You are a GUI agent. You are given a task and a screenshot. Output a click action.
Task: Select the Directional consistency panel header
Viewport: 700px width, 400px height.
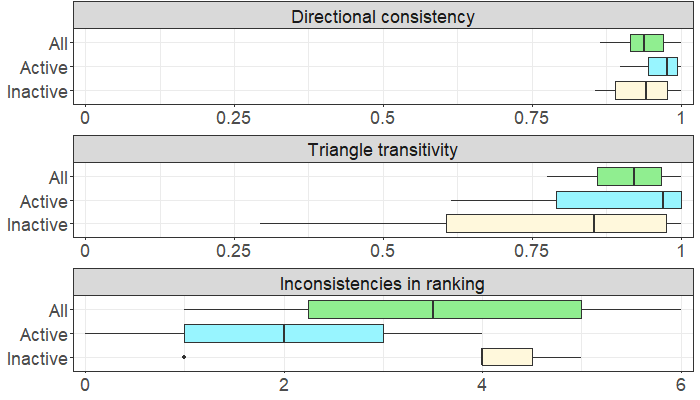pyautogui.click(x=382, y=17)
